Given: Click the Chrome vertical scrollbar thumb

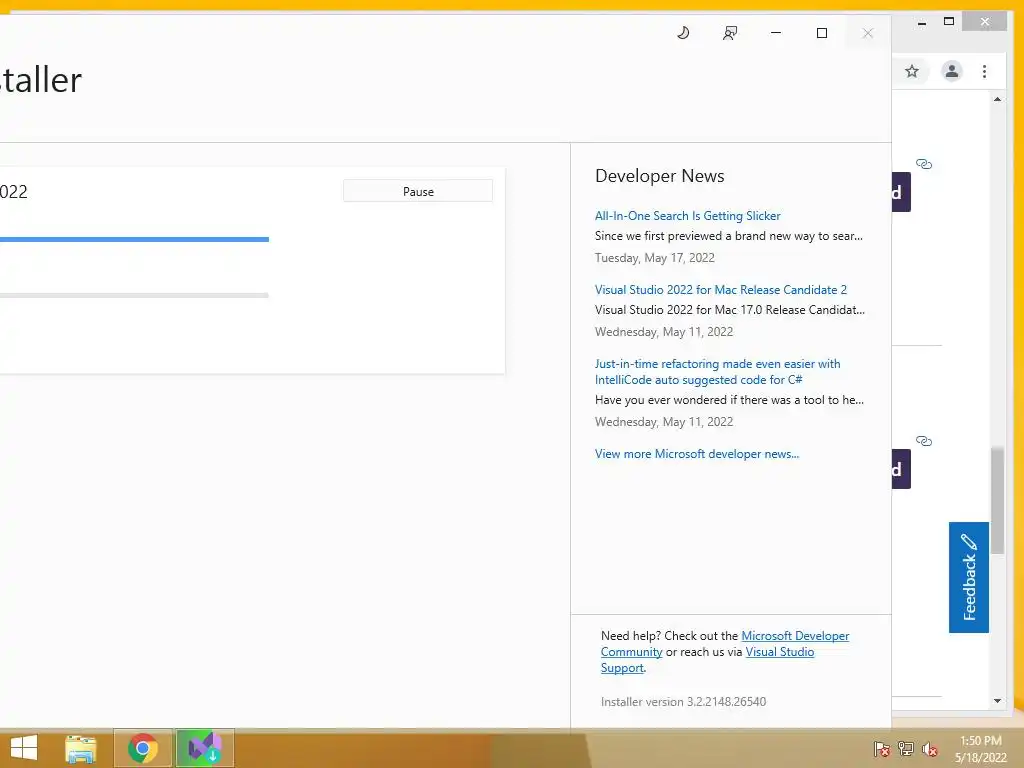Looking at the screenshot, I should coord(997,500).
